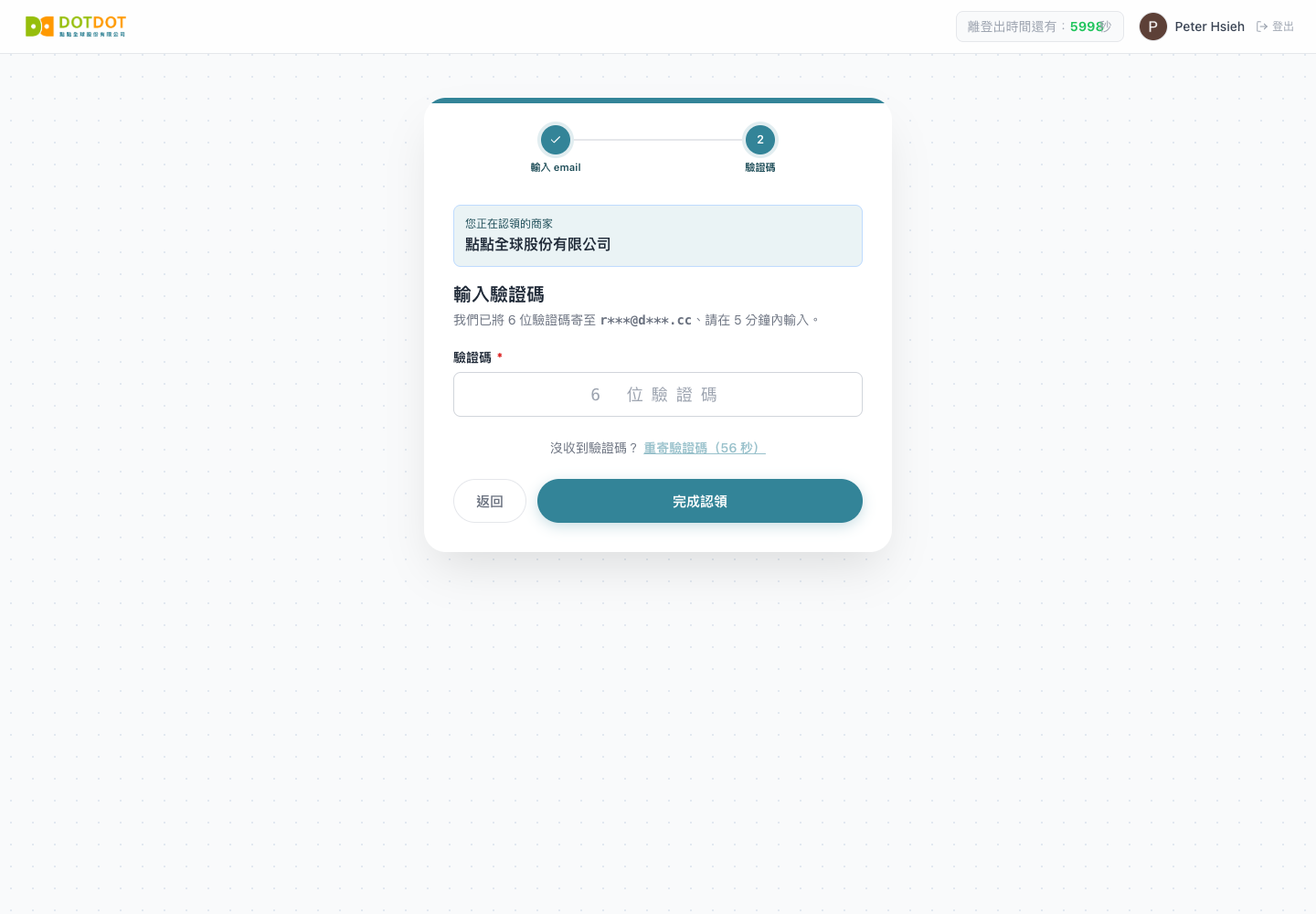The width and height of the screenshot is (1316, 914).
Task: Click the 點點全球股份有限公司 merchant box
Action: pos(658,236)
